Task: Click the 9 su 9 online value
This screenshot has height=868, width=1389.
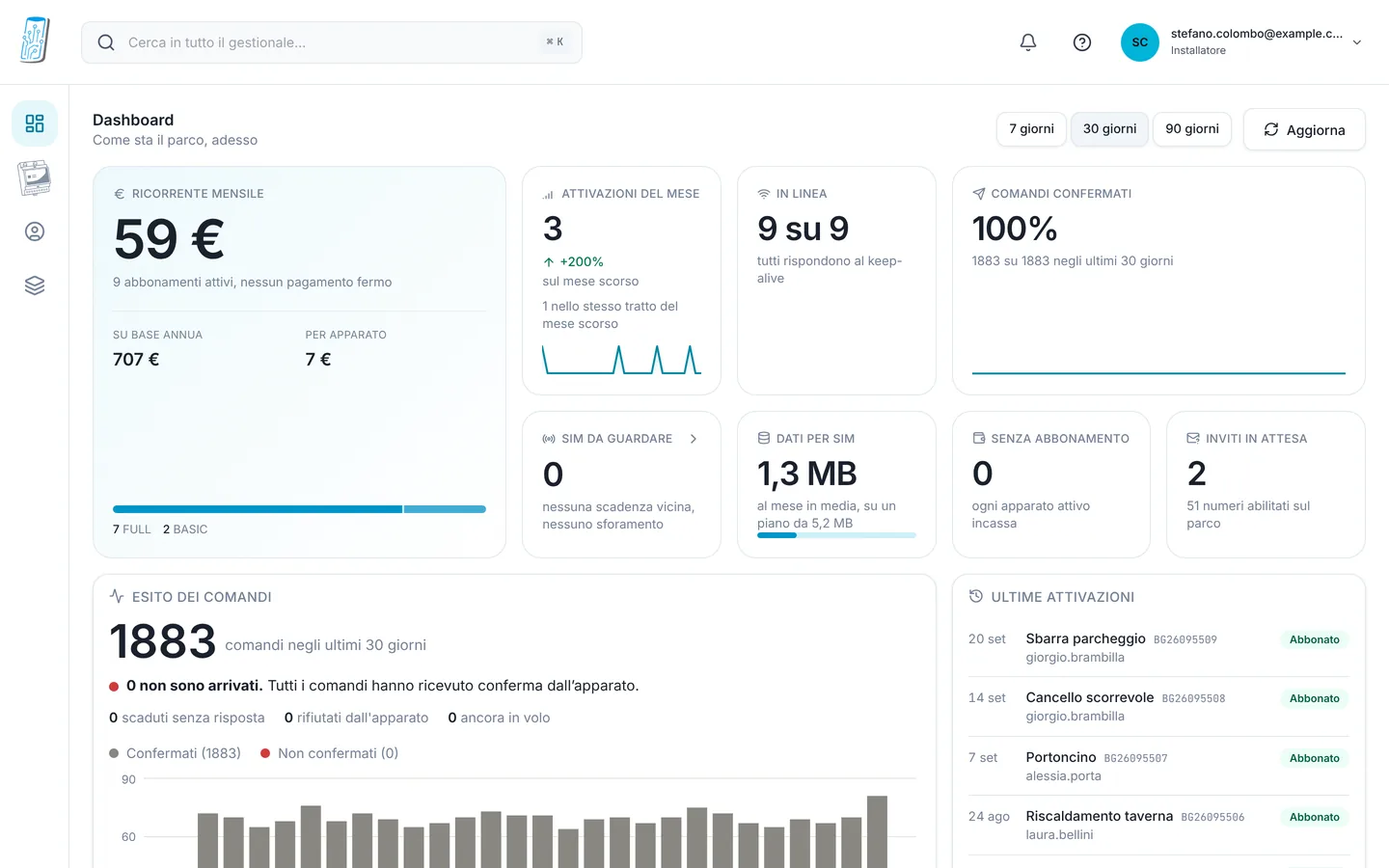Action: tap(803, 229)
